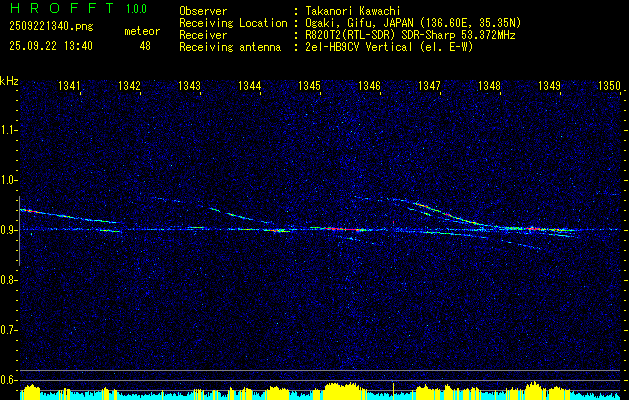Click the Observer label

click(203, 11)
